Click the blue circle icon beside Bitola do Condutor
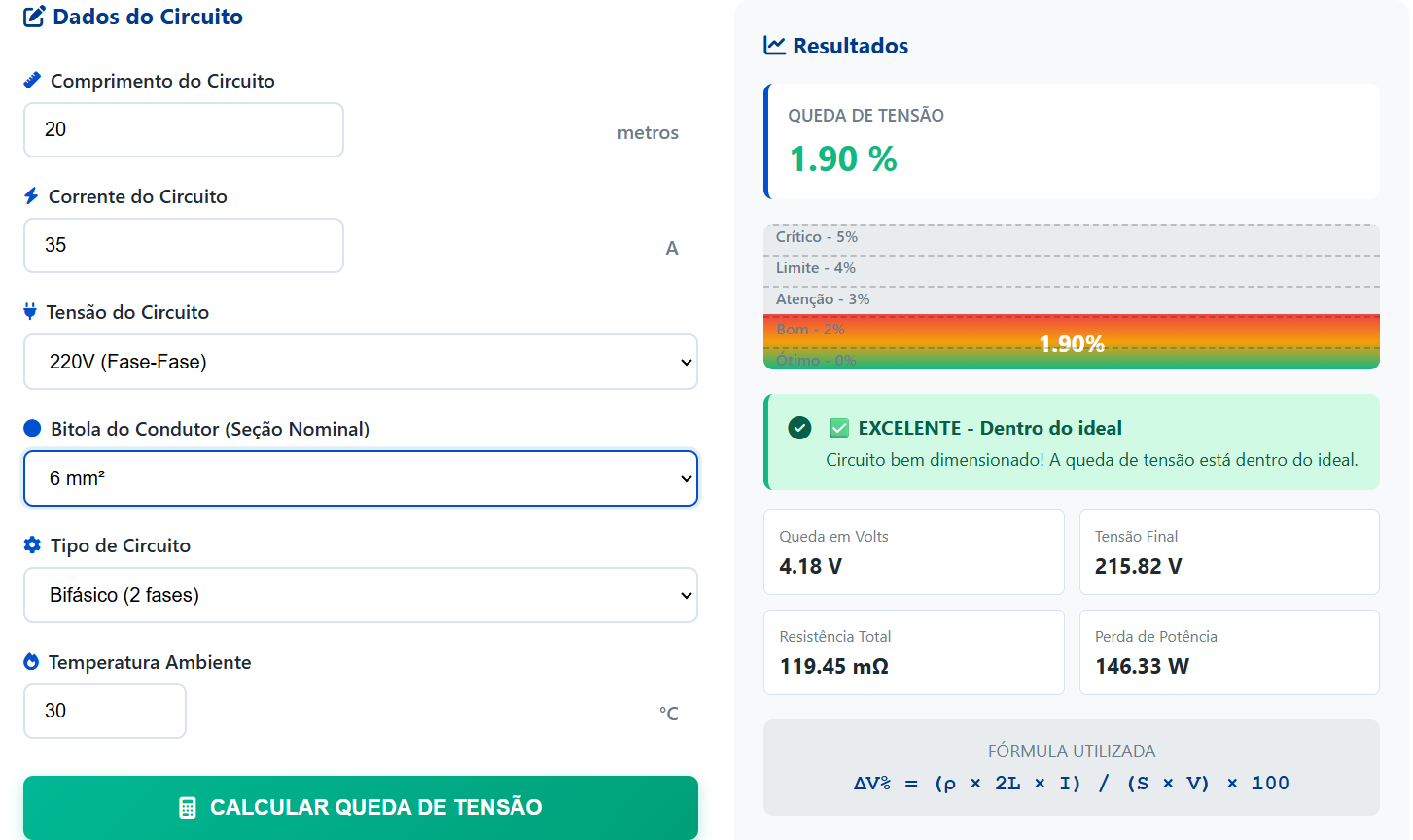Screen dimensions: 1413x840 pos(32,428)
